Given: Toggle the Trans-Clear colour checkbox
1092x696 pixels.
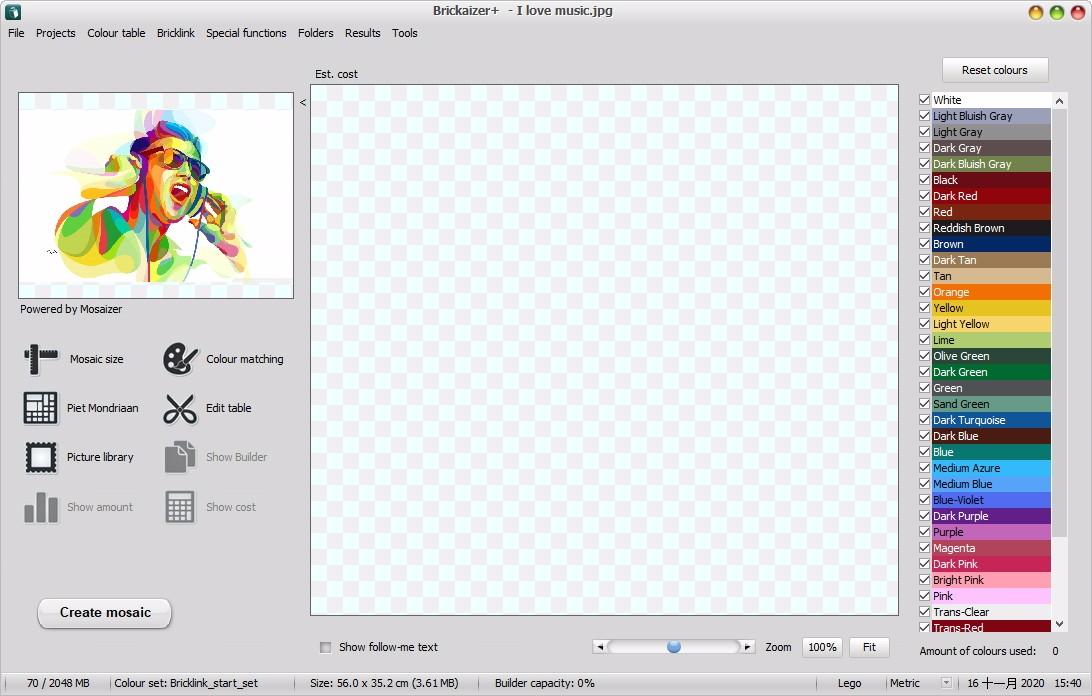Looking at the screenshot, I should tap(925, 612).
